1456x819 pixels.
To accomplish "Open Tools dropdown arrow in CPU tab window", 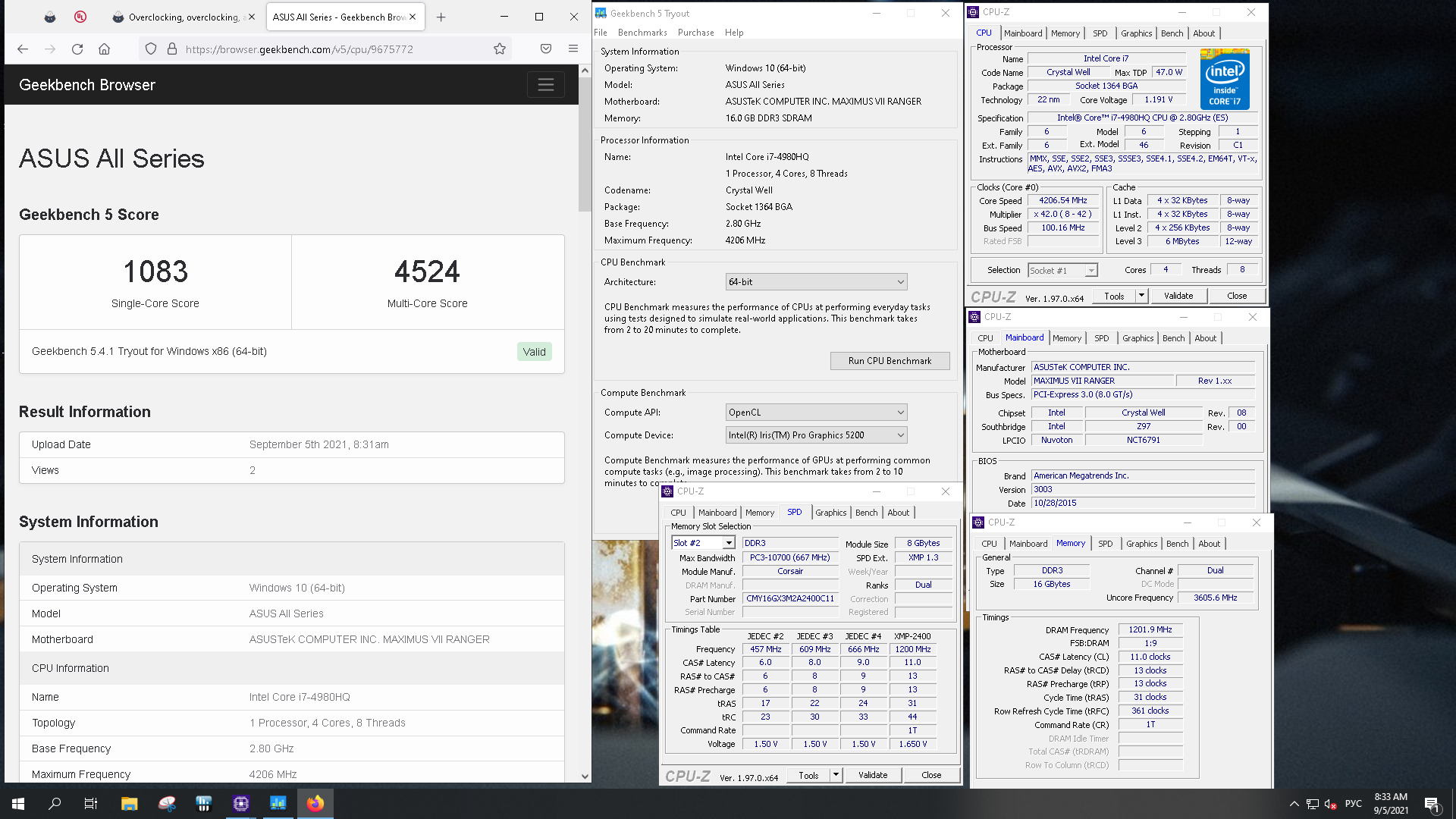I will pos(1141,296).
